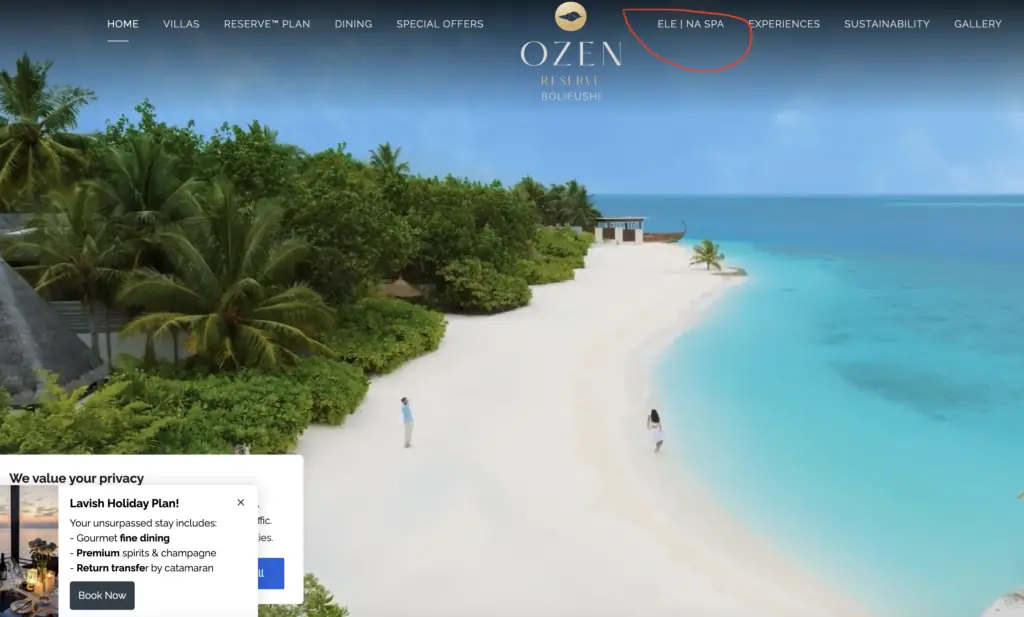Open the VILLAS menu item

click(181, 24)
